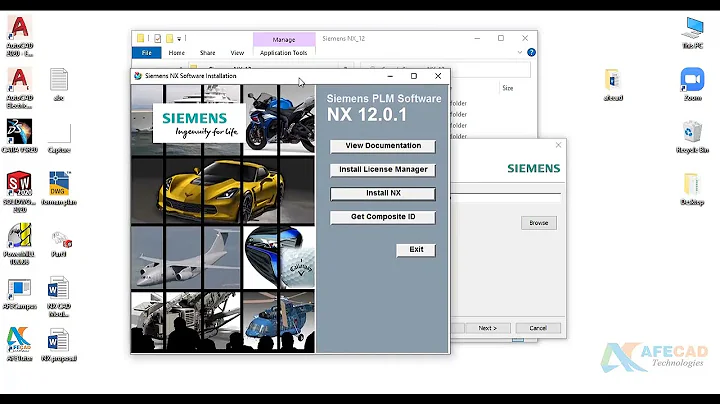
Task: Minimize the Siemens NX installer window
Action: [x=390, y=76]
